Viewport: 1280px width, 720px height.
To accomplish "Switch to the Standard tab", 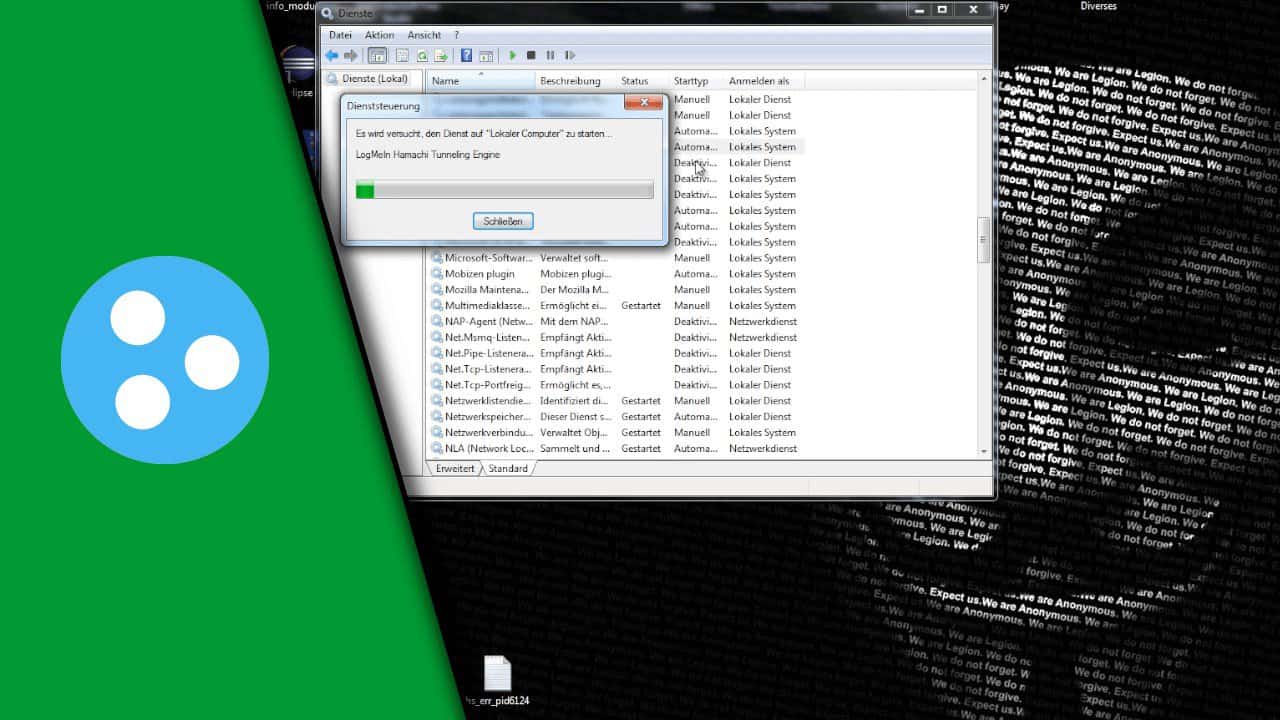I will 508,468.
